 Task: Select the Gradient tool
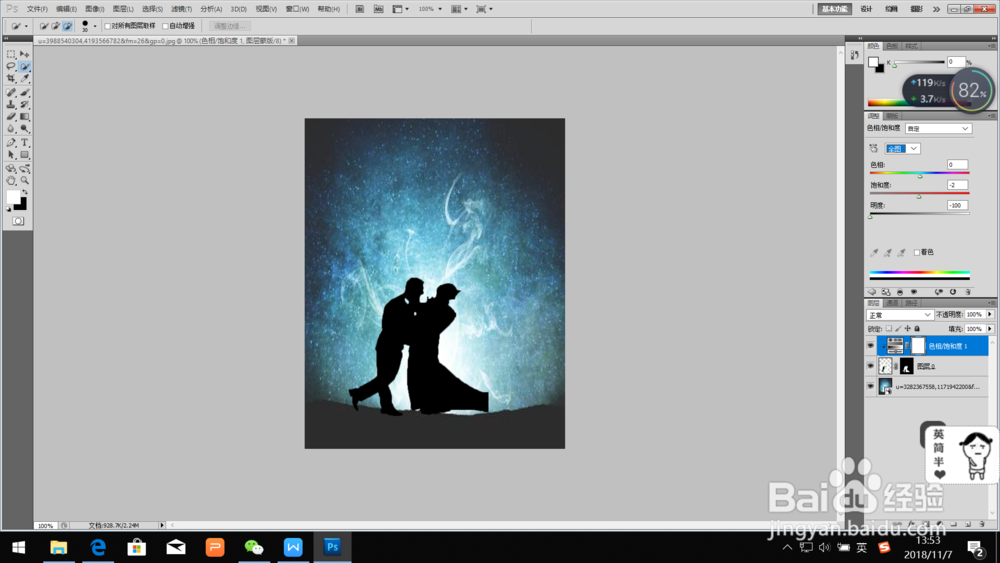[x=24, y=117]
